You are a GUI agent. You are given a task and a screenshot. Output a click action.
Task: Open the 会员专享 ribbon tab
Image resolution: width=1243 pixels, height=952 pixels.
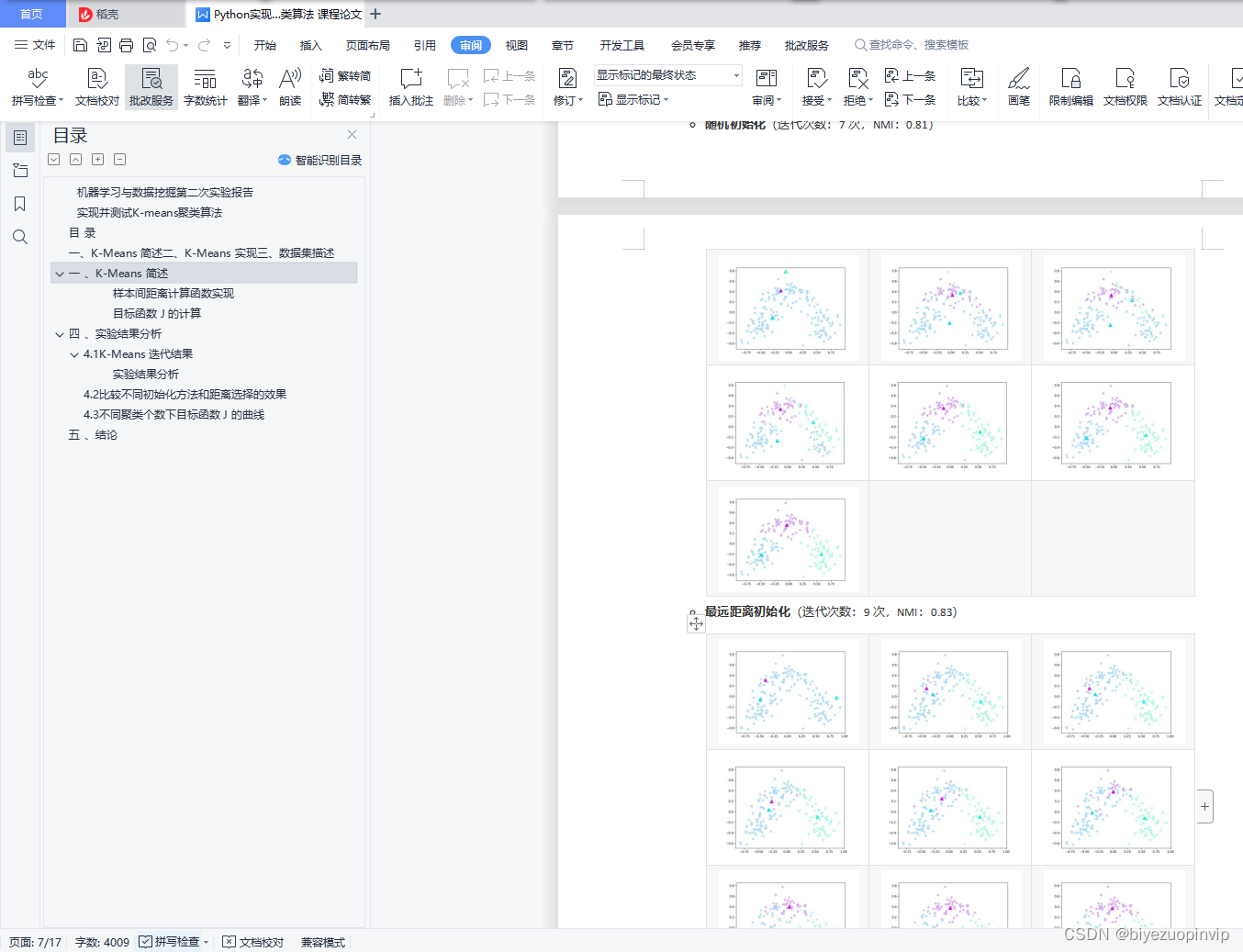coord(693,45)
